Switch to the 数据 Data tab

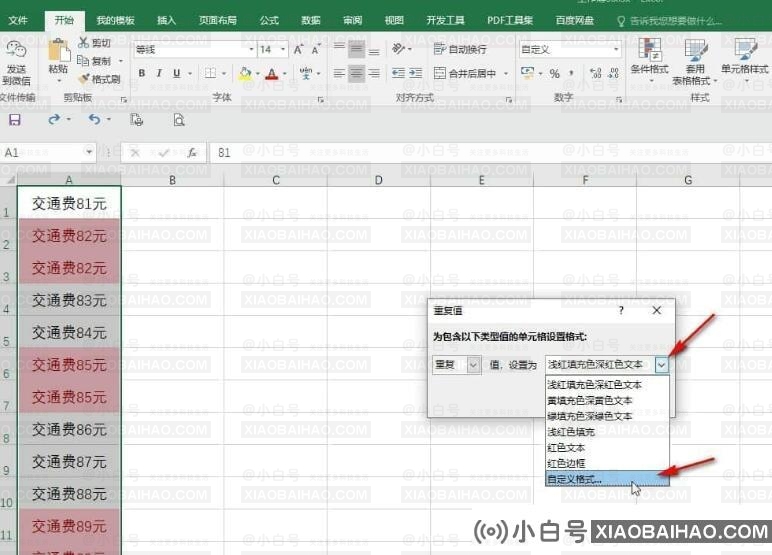pos(311,20)
